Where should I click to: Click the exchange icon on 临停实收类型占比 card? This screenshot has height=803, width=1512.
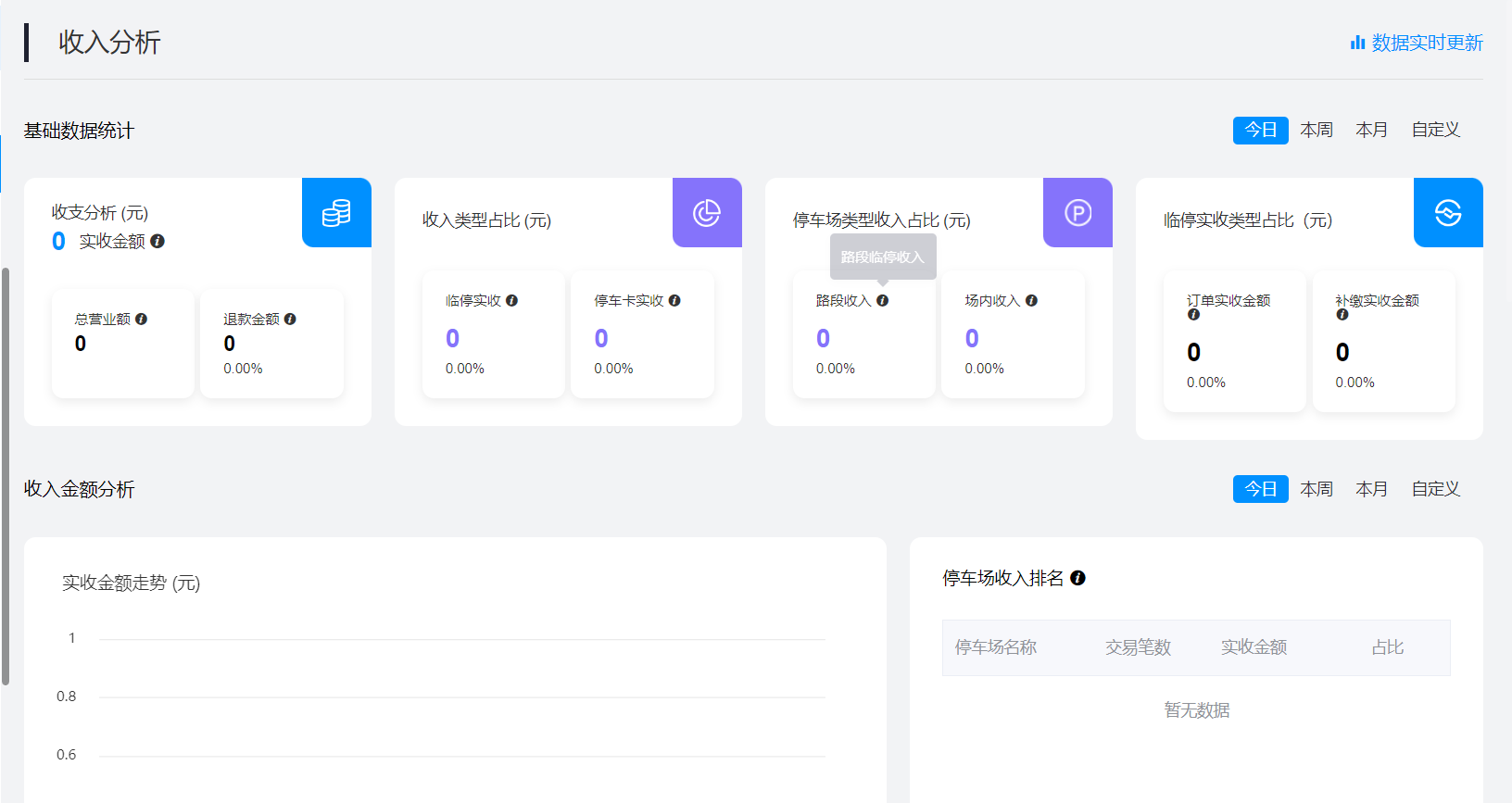coord(1448,213)
